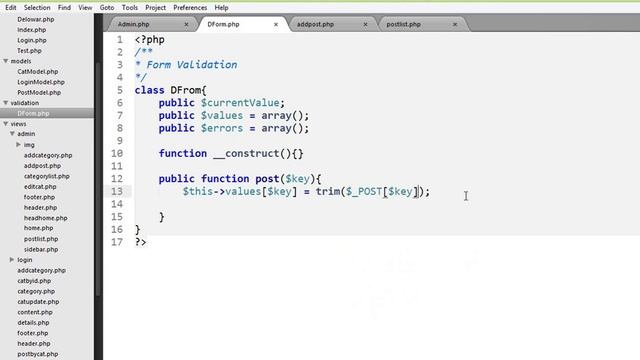Image resolution: width=640 pixels, height=360 pixels.
Task: Click the $errors variable on line 8
Action: click(x=222, y=128)
